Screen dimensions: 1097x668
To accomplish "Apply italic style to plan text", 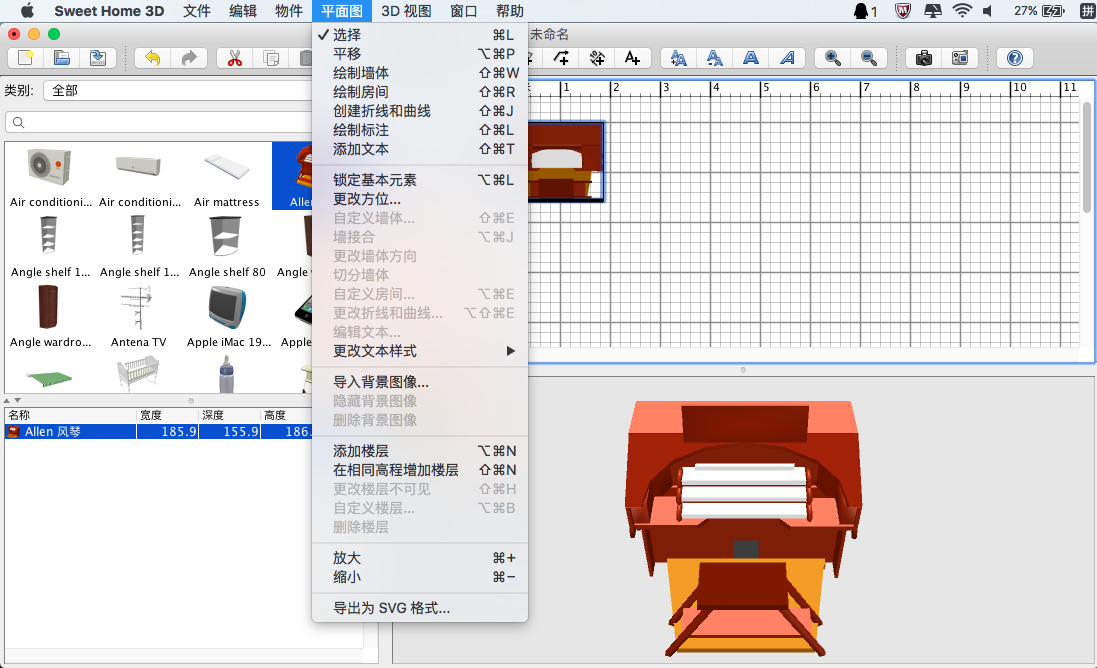I will [x=787, y=57].
